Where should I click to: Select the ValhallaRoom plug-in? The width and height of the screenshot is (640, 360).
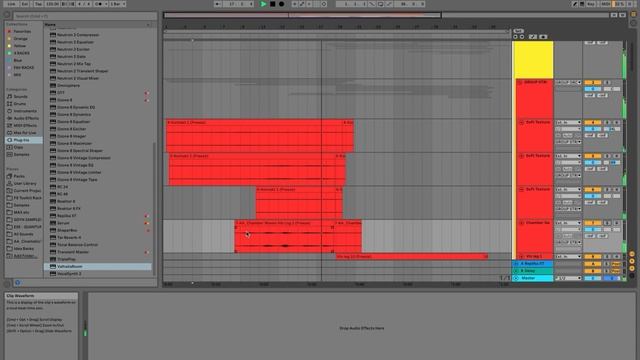98,266
